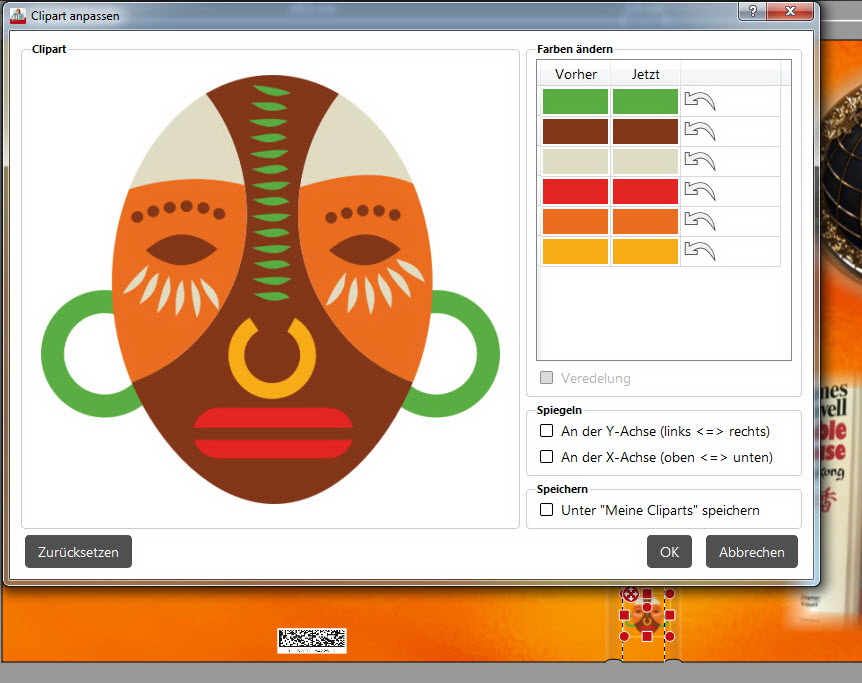Reset the brown color with undo arrow
This screenshot has width=862, height=683.
point(700,131)
